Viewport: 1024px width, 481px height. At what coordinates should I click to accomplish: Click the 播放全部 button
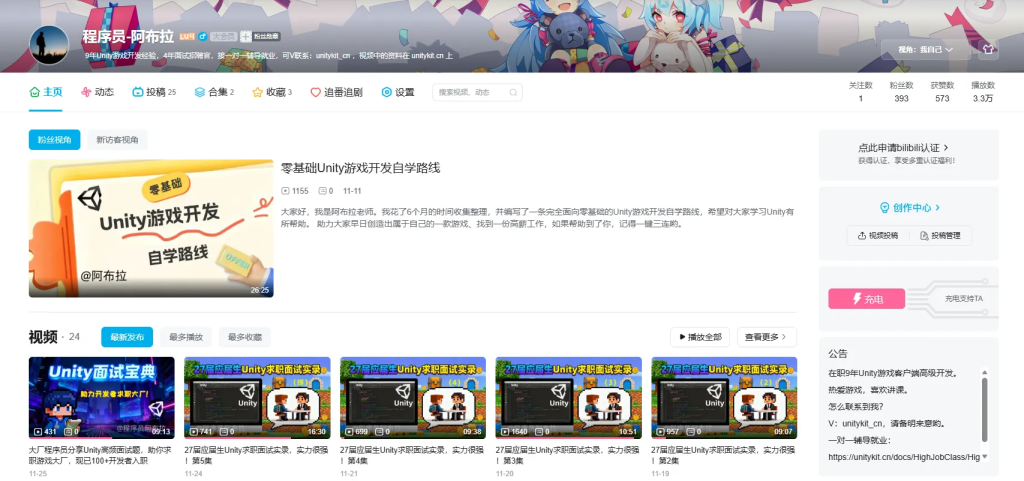point(700,337)
